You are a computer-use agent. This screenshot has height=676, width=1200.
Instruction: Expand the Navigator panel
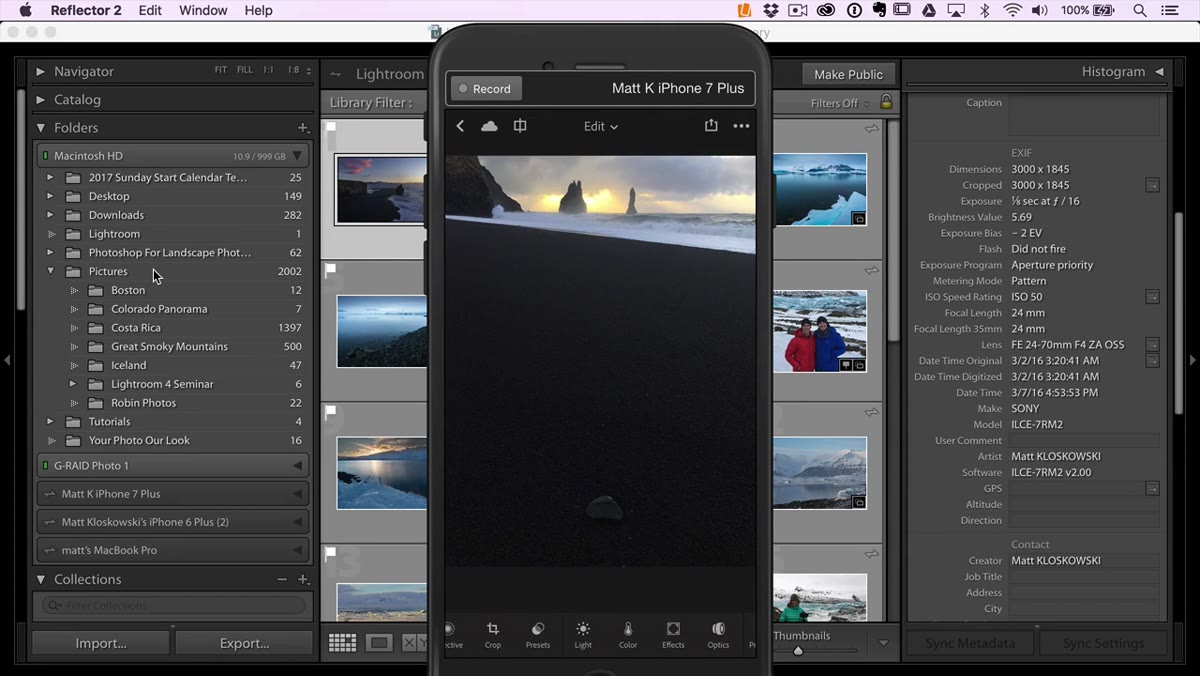click(x=40, y=72)
